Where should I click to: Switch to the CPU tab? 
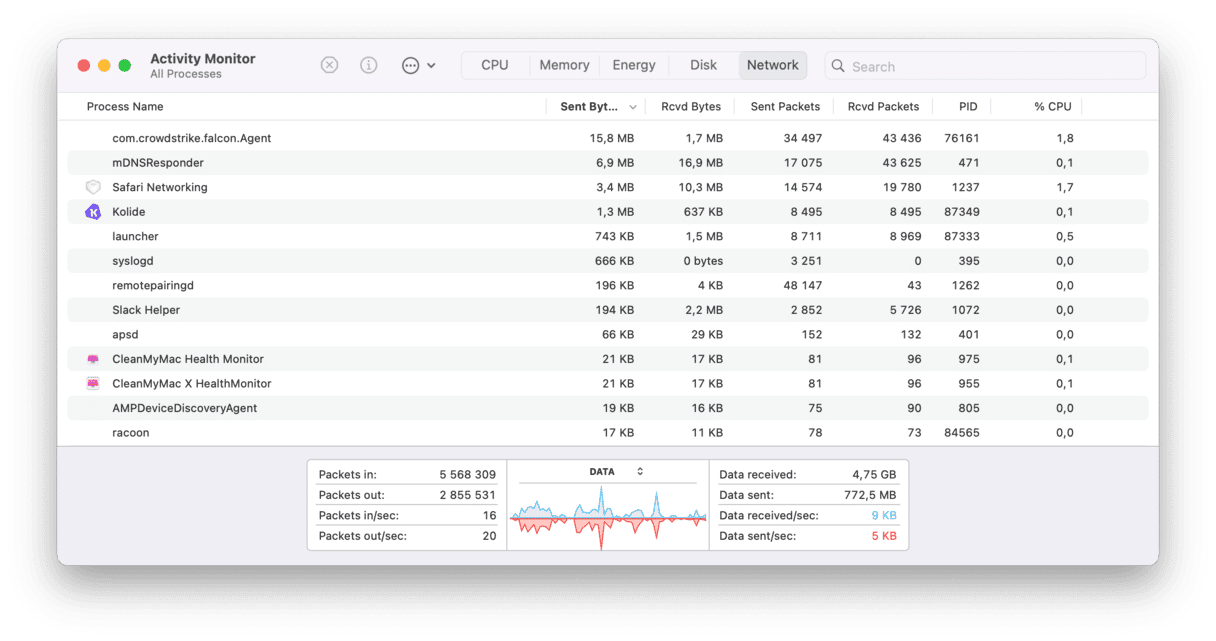click(495, 65)
